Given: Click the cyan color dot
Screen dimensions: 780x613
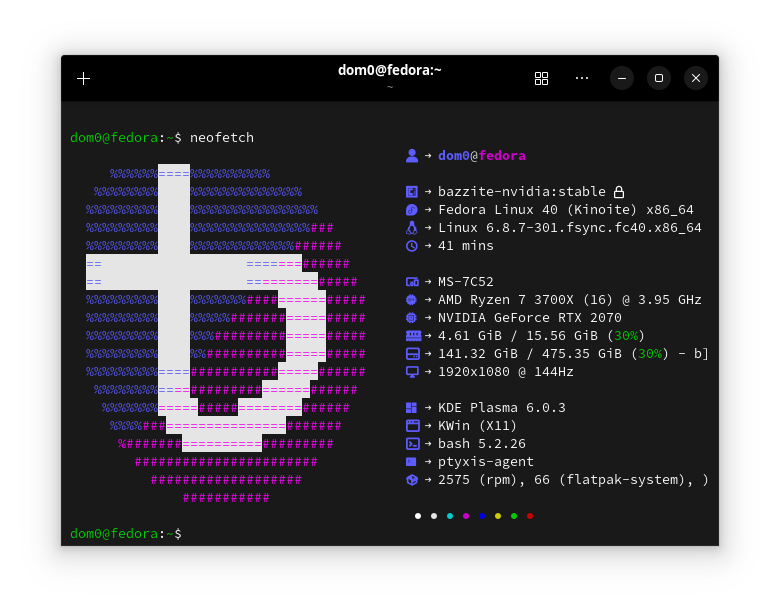Looking at the screenshot, I should pyautogui.click(x=450, y=516).
